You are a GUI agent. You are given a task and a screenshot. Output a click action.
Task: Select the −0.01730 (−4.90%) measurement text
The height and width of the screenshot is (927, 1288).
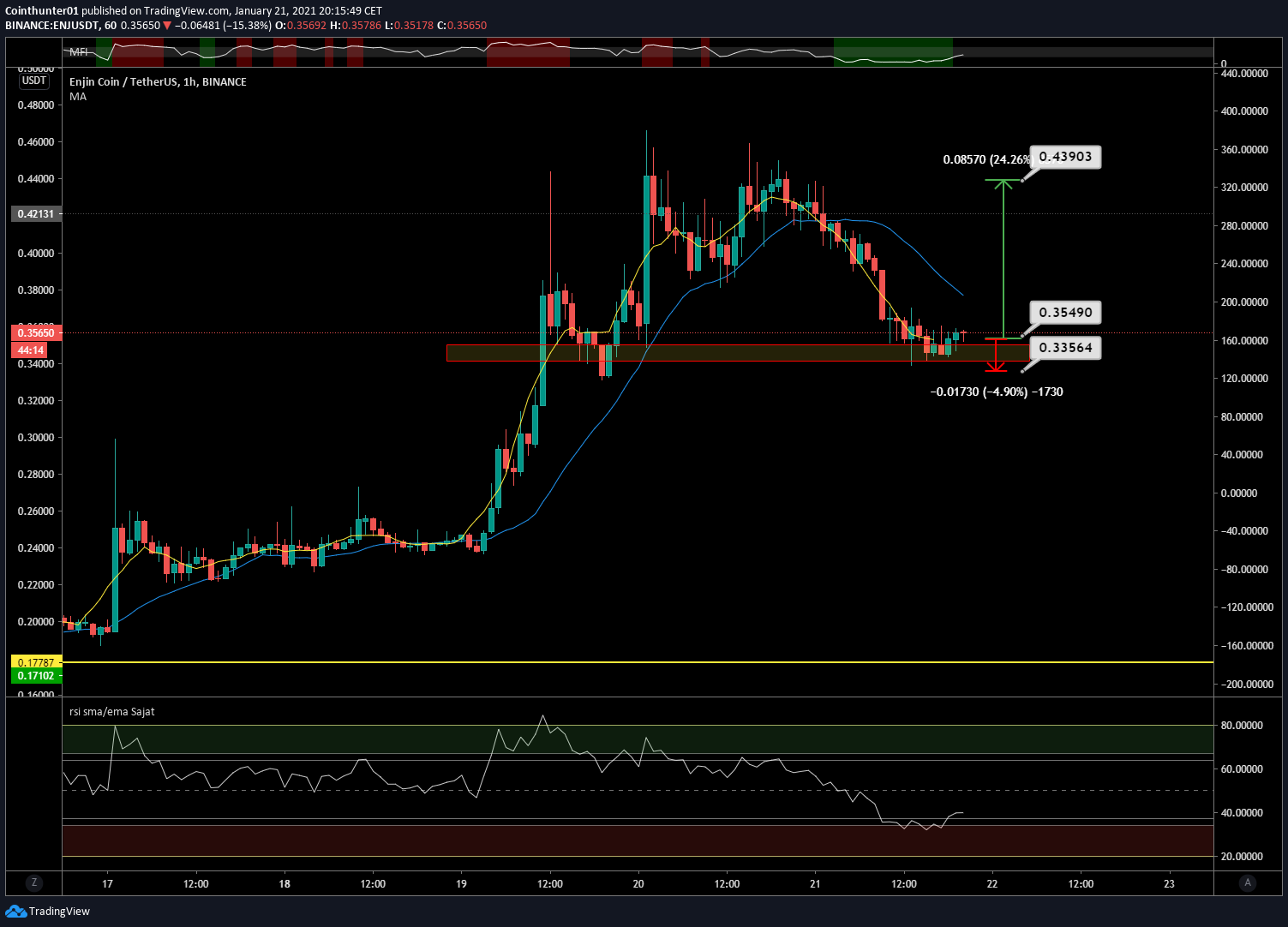pyautogui.click(x=996, y=392)
